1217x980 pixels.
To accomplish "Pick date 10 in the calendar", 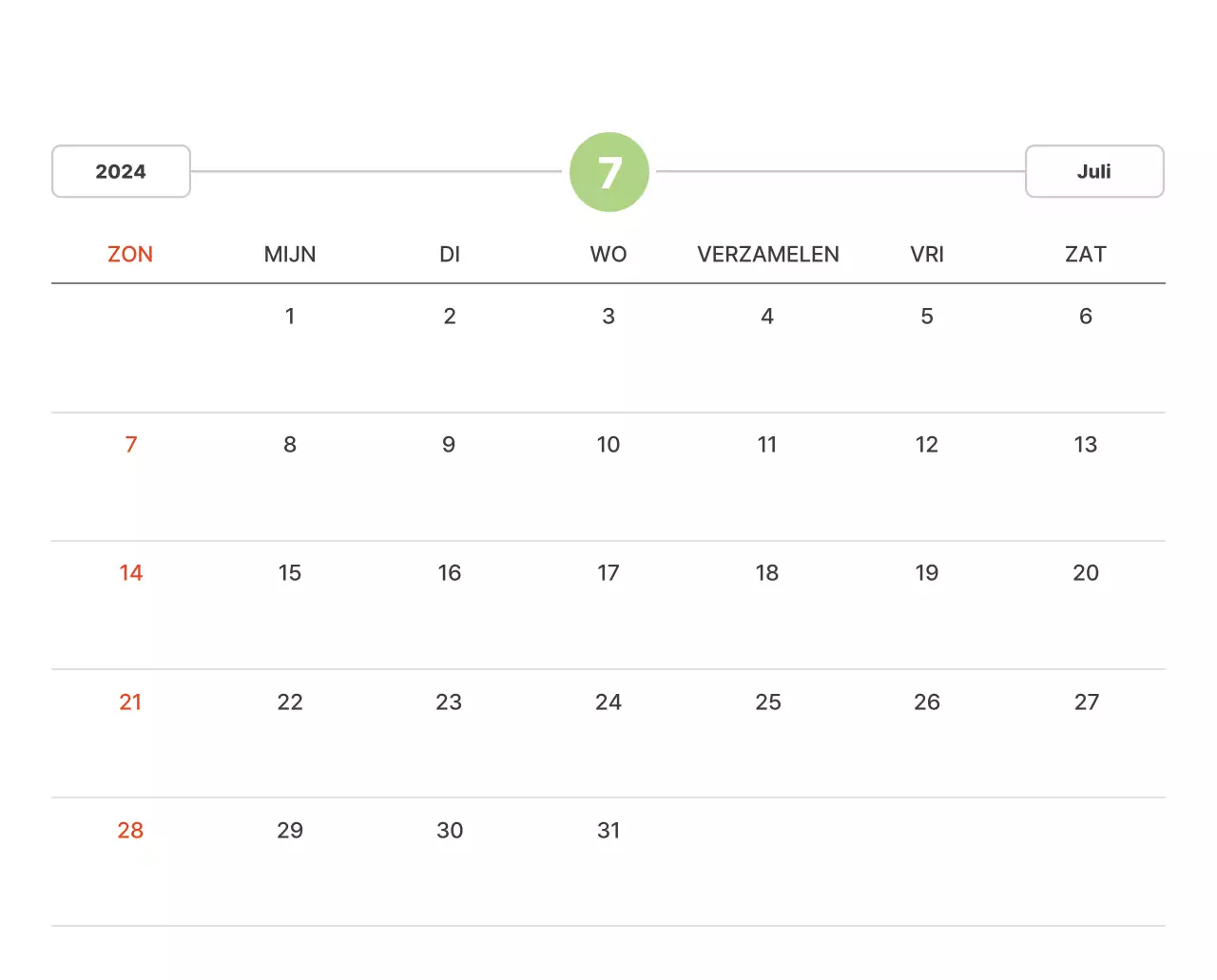I will (x=608, y=445).
